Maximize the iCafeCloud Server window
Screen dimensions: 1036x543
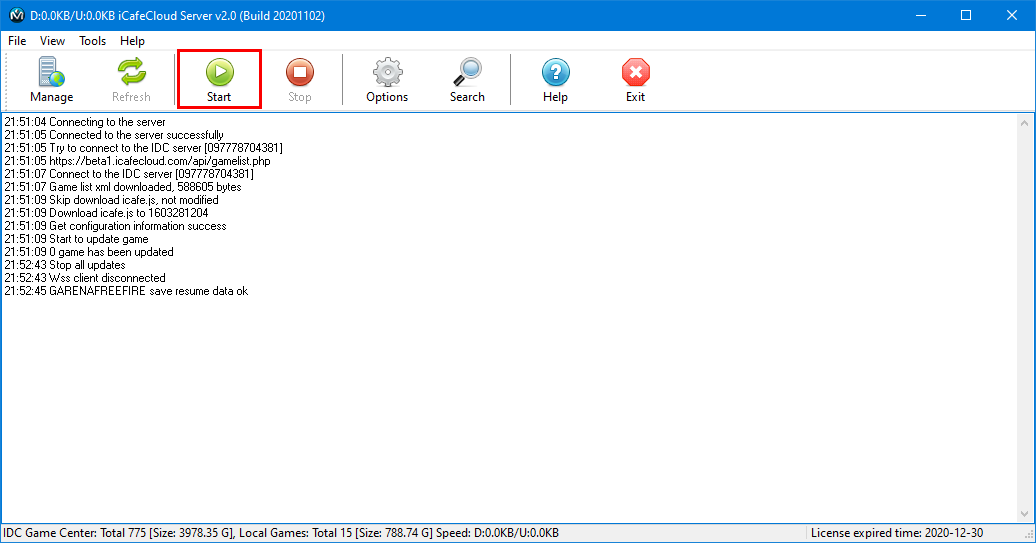coord(966,15)
